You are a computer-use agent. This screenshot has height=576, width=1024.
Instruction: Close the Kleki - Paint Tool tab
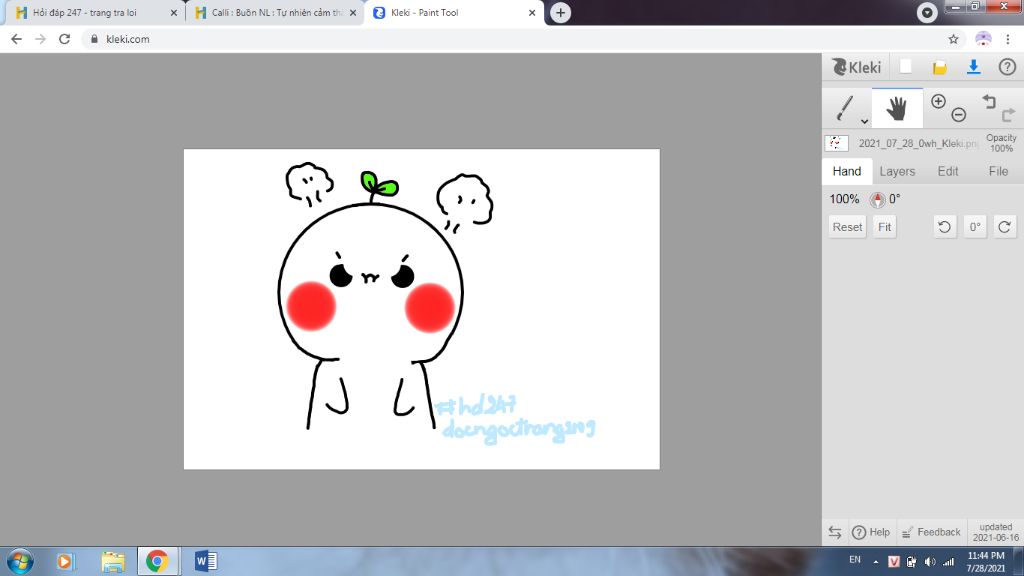pyautogui.click(x=532, y=12)
